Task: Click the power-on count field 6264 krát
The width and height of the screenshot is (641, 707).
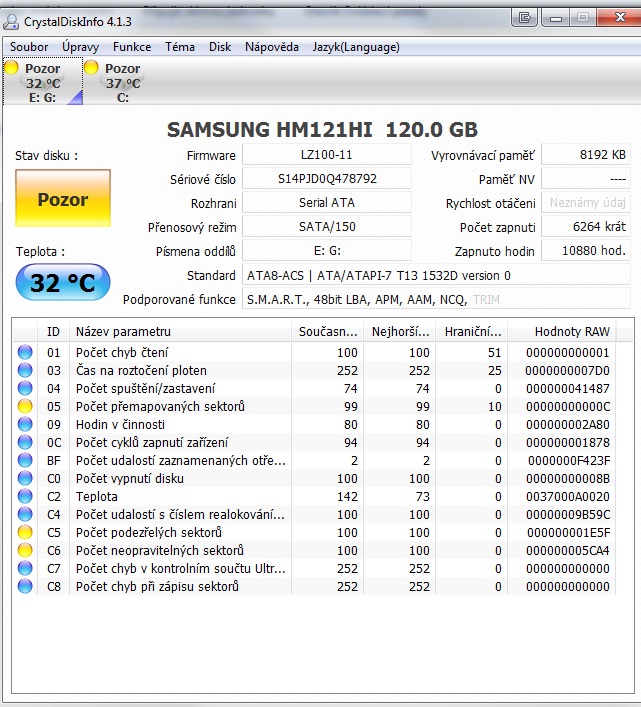Action: 586,226
